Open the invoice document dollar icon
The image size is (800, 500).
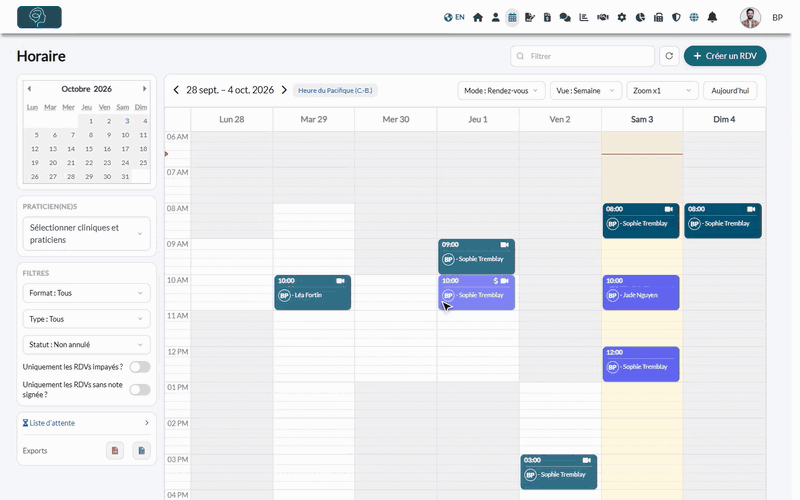547,17
